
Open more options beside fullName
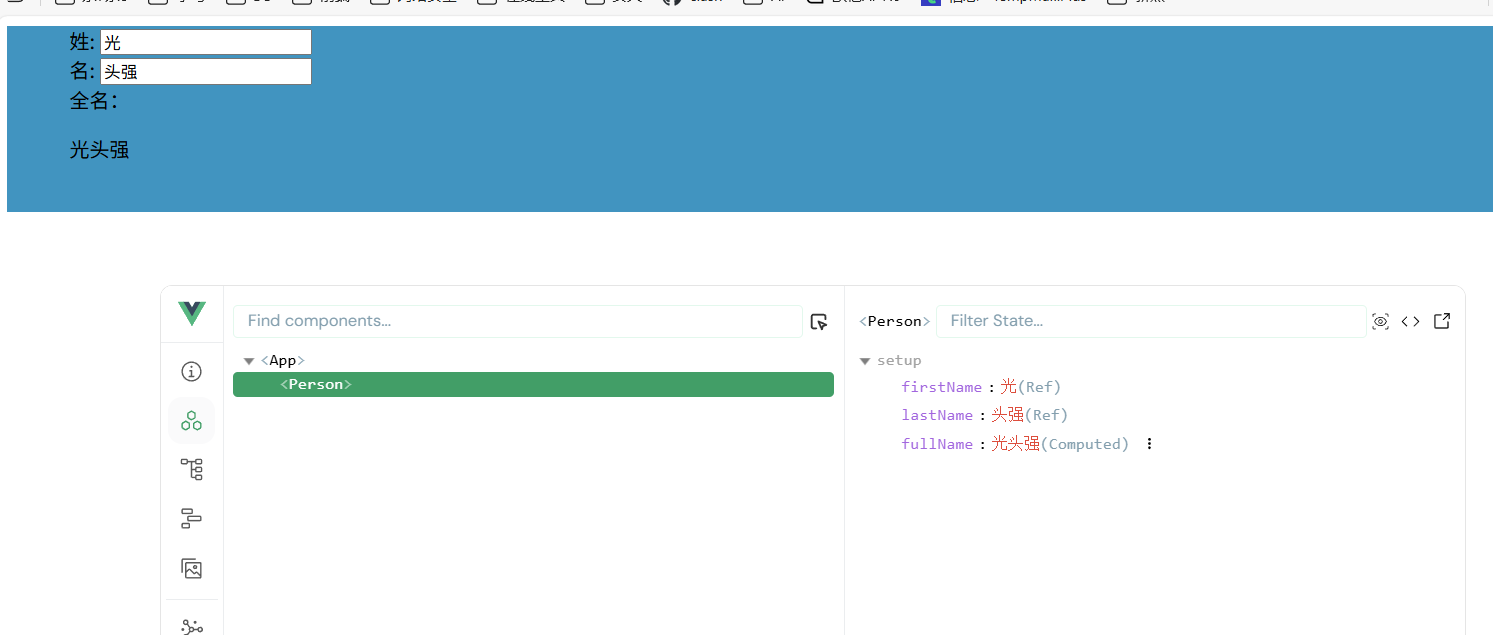tap(1149, 444)
